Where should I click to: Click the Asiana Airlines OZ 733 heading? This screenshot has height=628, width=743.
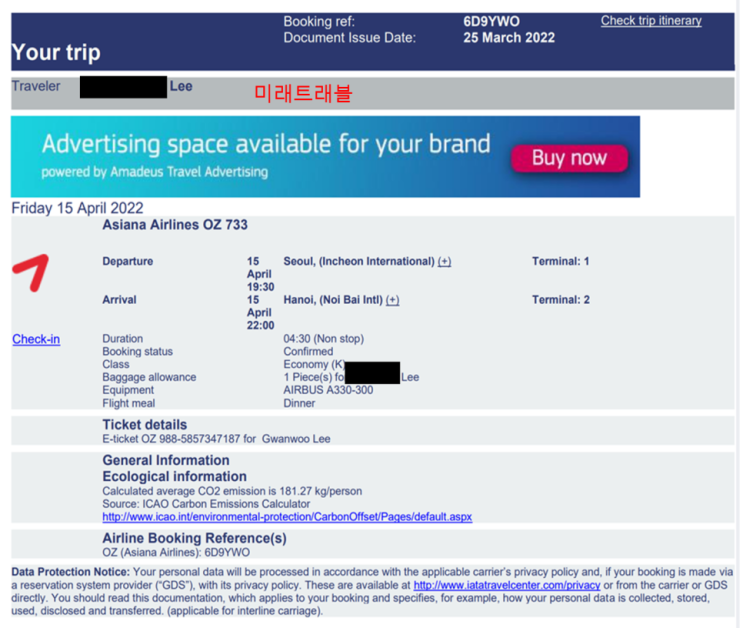(175, 225)
